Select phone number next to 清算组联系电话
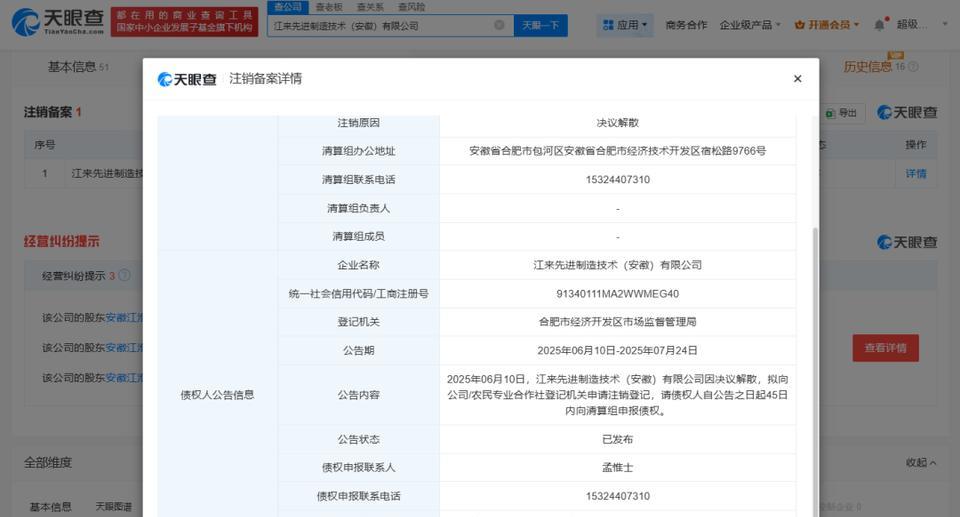960x517 pixels. coord(617,179)
